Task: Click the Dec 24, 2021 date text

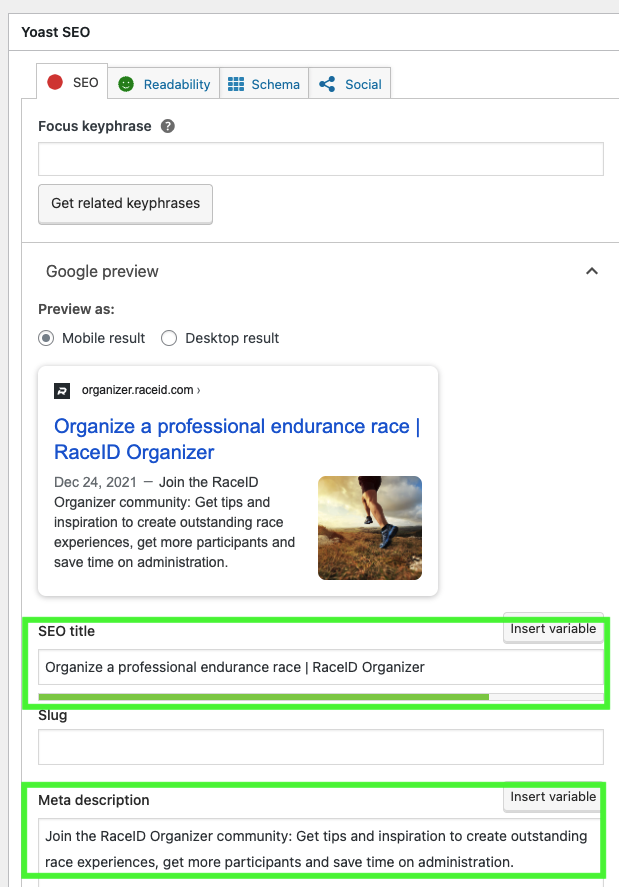Action: pyautogui.click(x=95, y=483)
